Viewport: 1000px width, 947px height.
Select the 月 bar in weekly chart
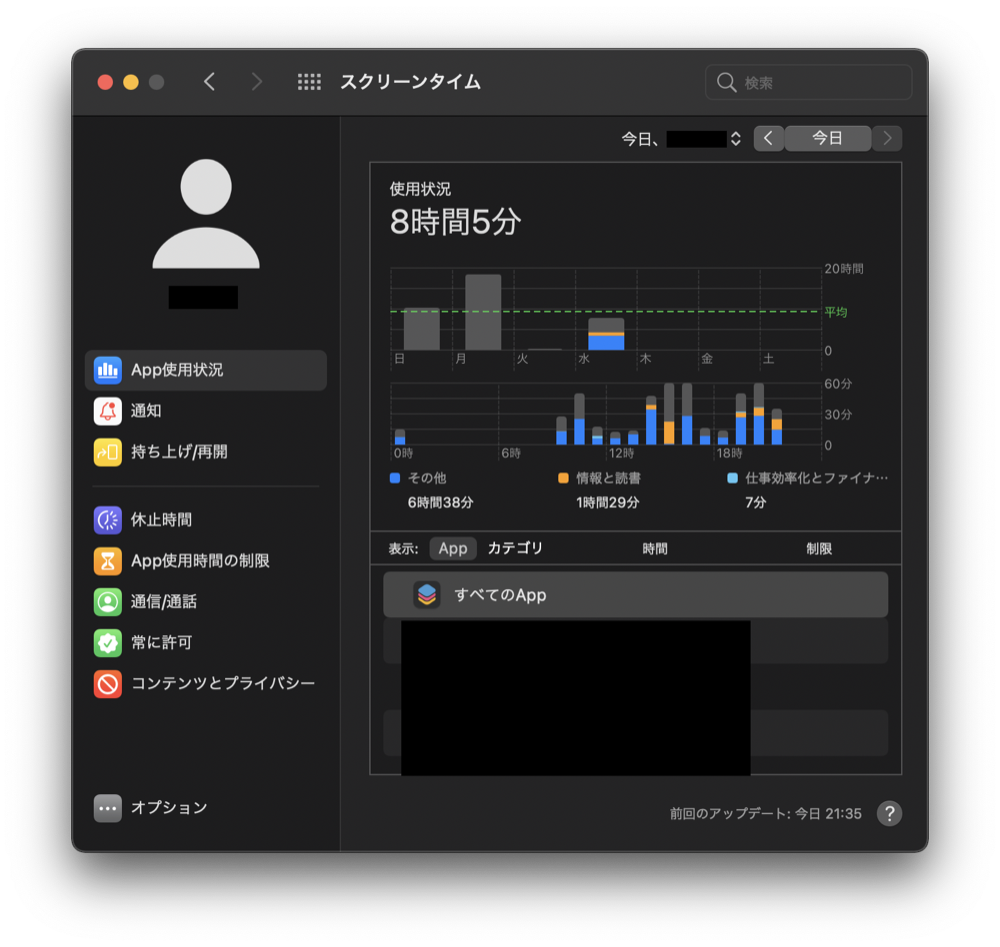point(483,312)
